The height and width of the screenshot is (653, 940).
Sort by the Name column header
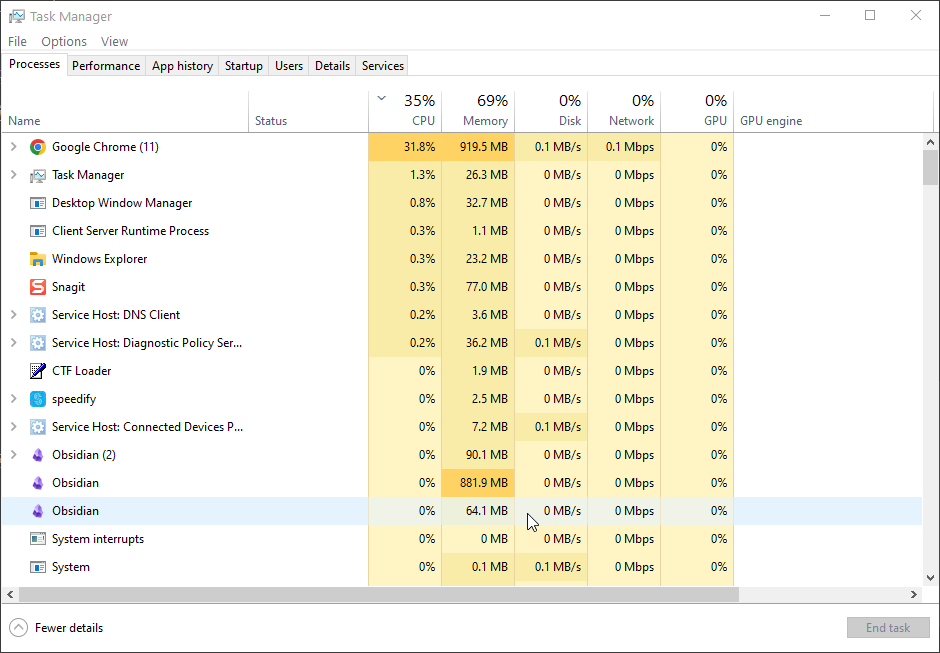tap(125, 112)
